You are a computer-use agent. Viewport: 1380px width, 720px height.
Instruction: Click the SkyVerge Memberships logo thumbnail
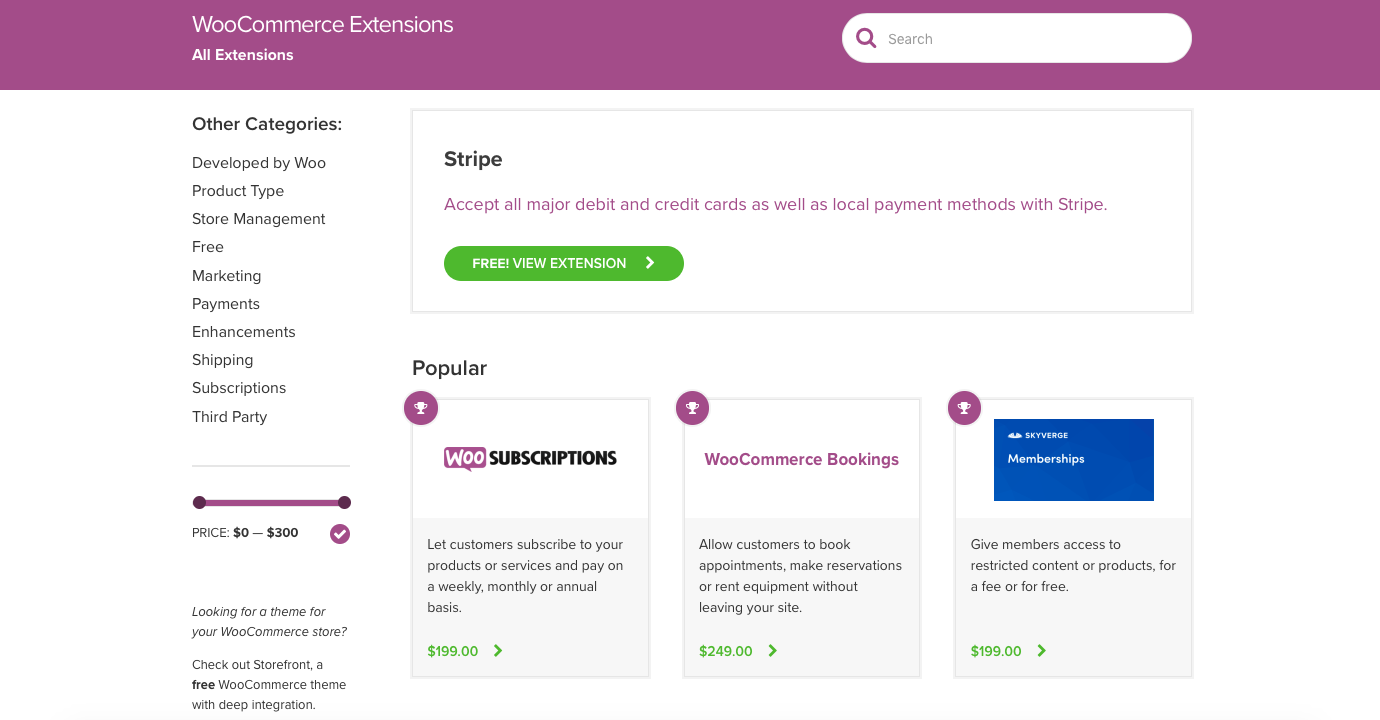[1073, 459]
